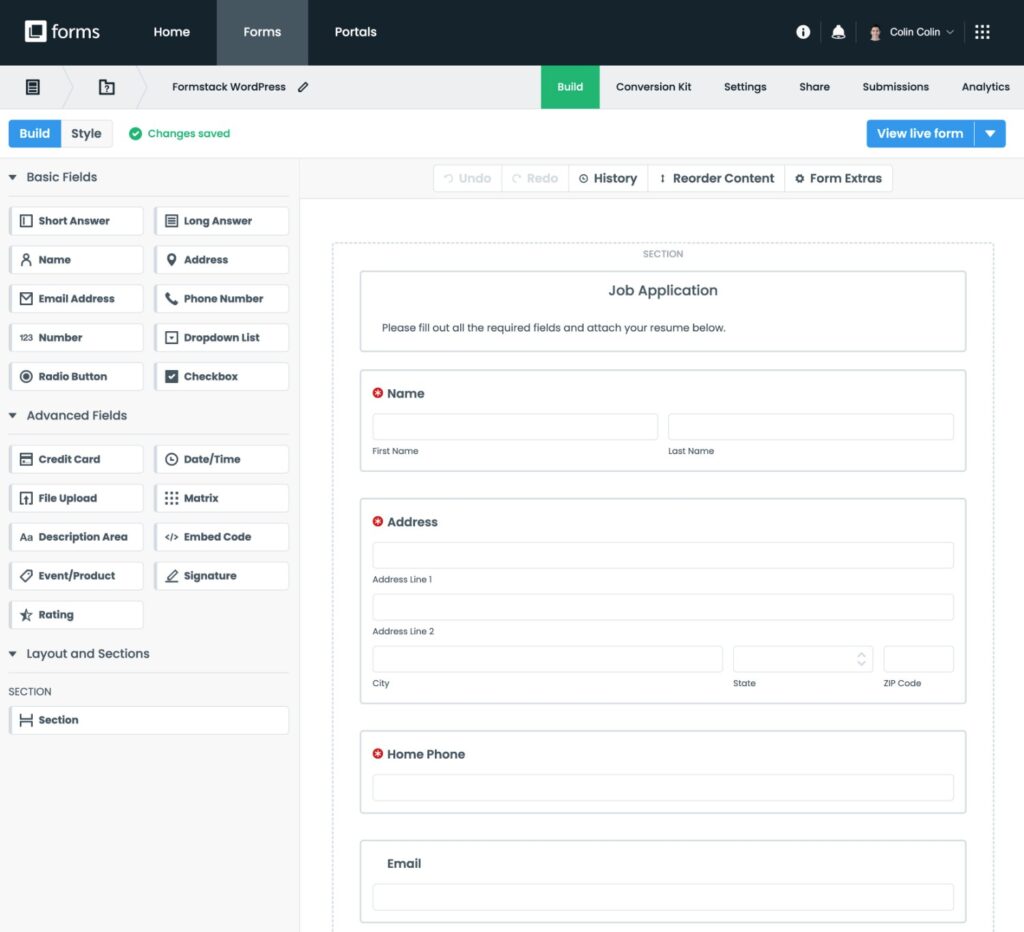Switch to the Style view
Image resolution: width=1024 pixels, height=932 pixels.
point(87,133)
